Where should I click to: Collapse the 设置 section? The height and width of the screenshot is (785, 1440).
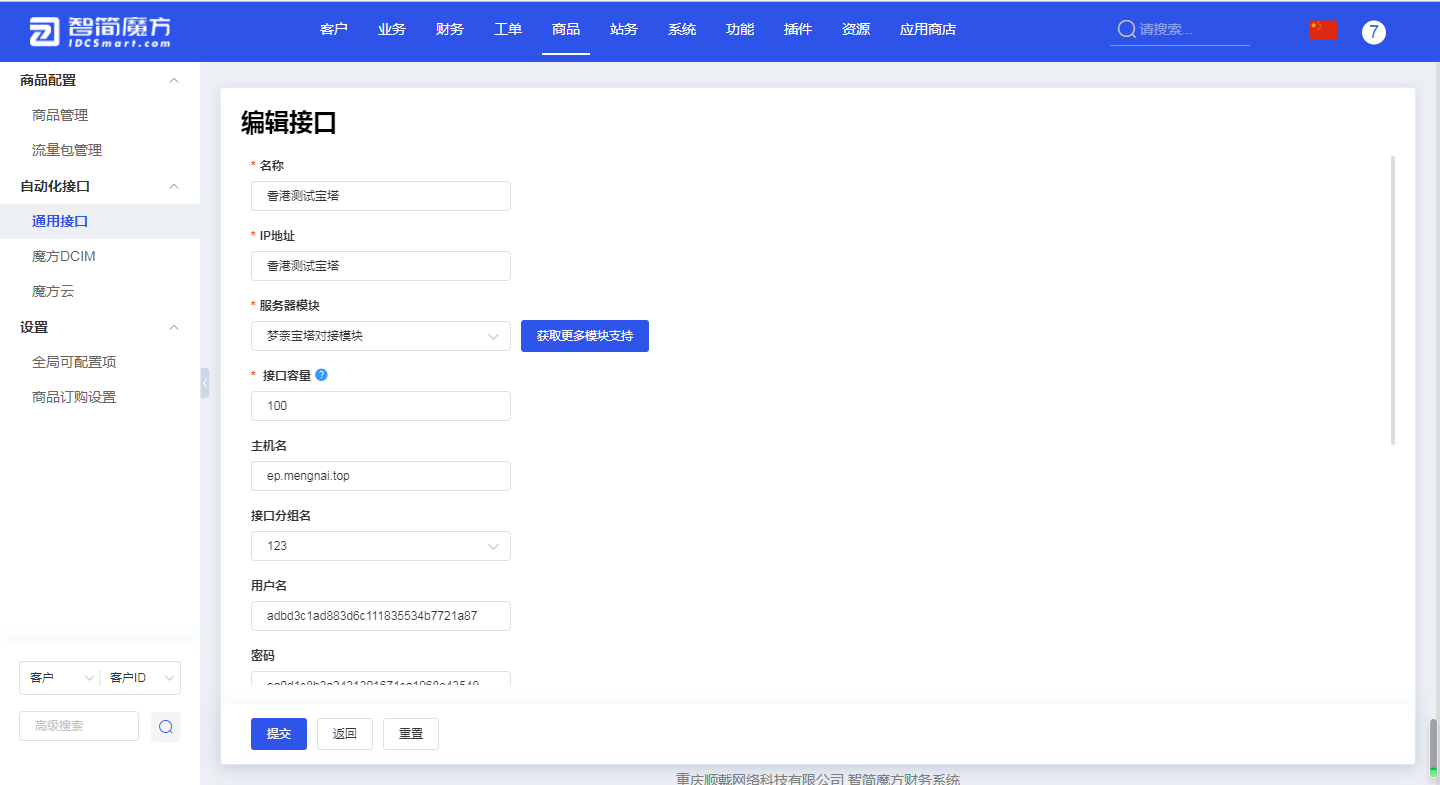[174, 327]
